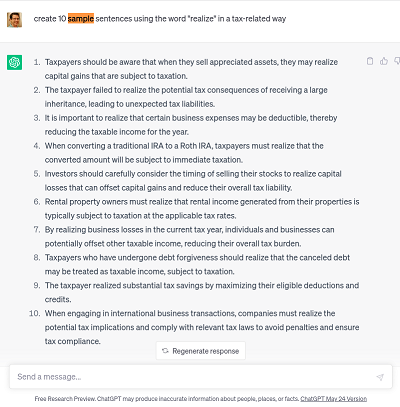Click the user profile photo avatar
This screenshot has width=400, height=407.
pos(14,20)
